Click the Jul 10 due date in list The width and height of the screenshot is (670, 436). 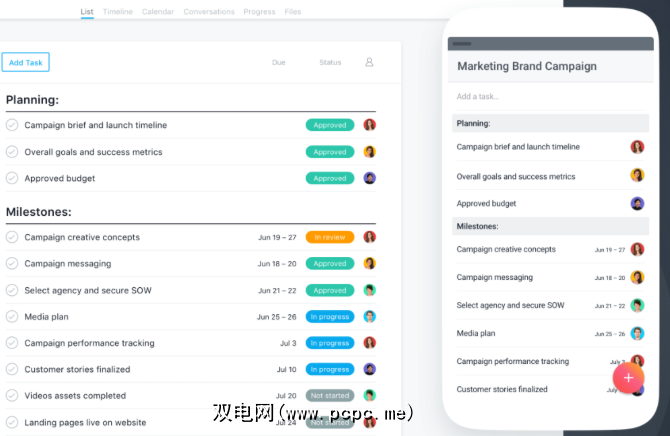[286, 369]
